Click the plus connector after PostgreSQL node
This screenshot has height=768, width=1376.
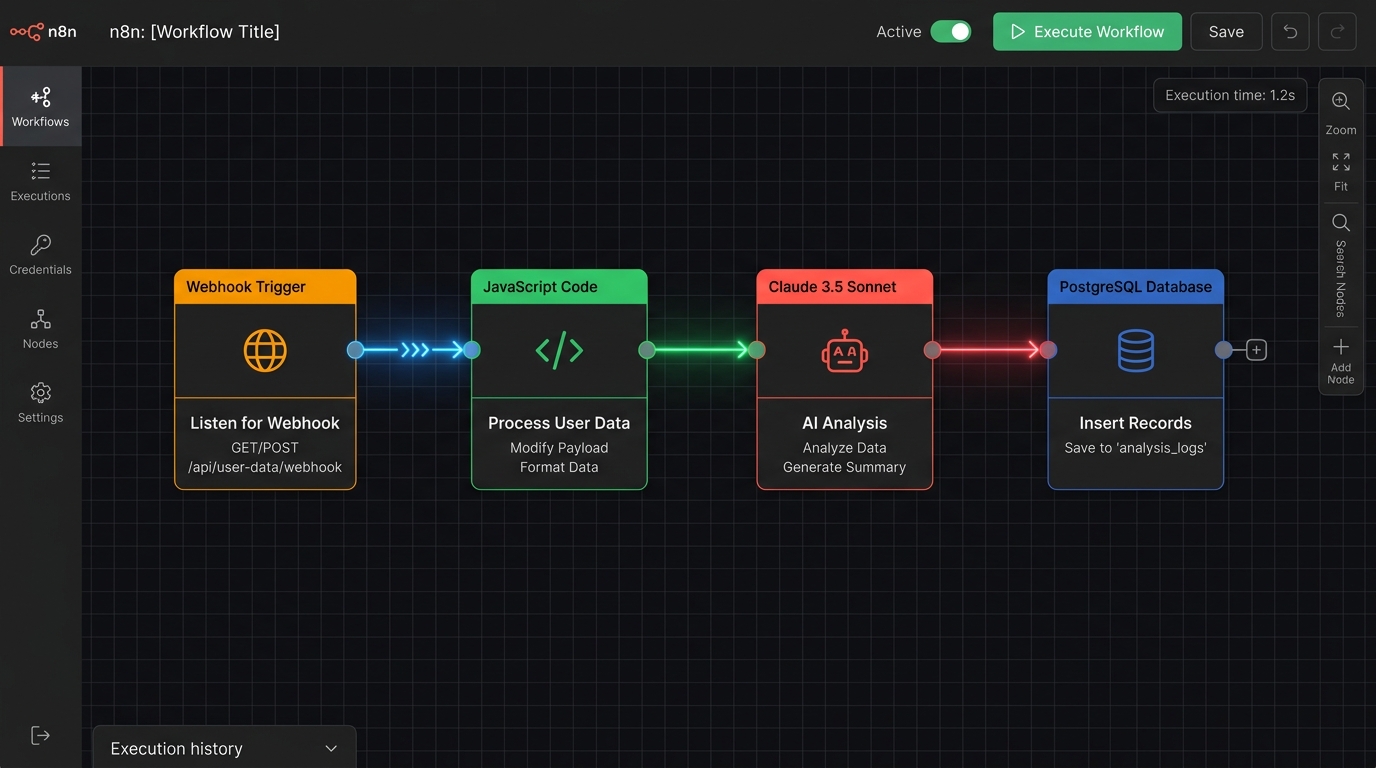tap(1257, 350)
